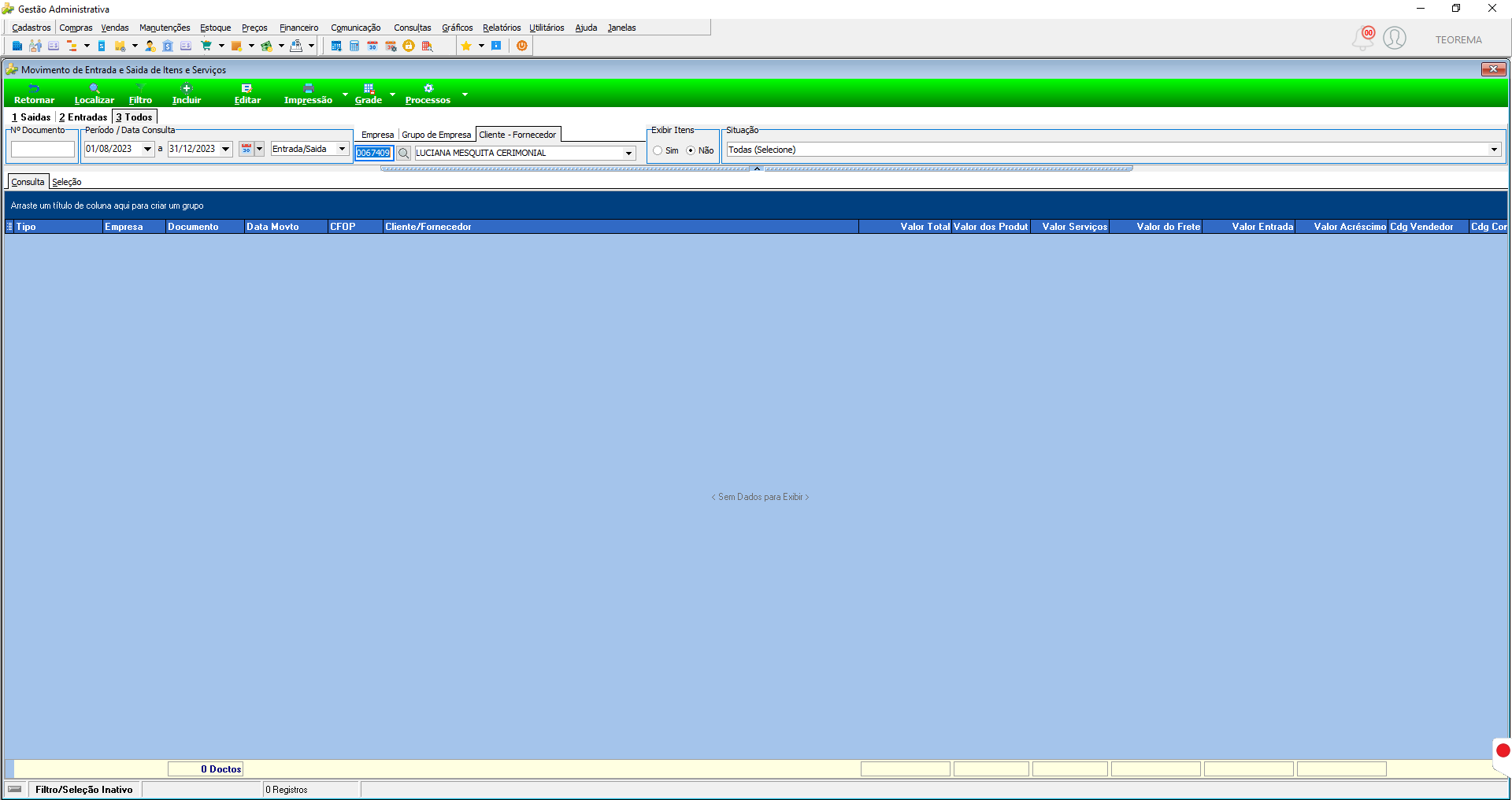Image resolution: width=1512 pixels, height=800 pixels.
Task: Click the blue info toolbar icon
Action: [496, 46]
